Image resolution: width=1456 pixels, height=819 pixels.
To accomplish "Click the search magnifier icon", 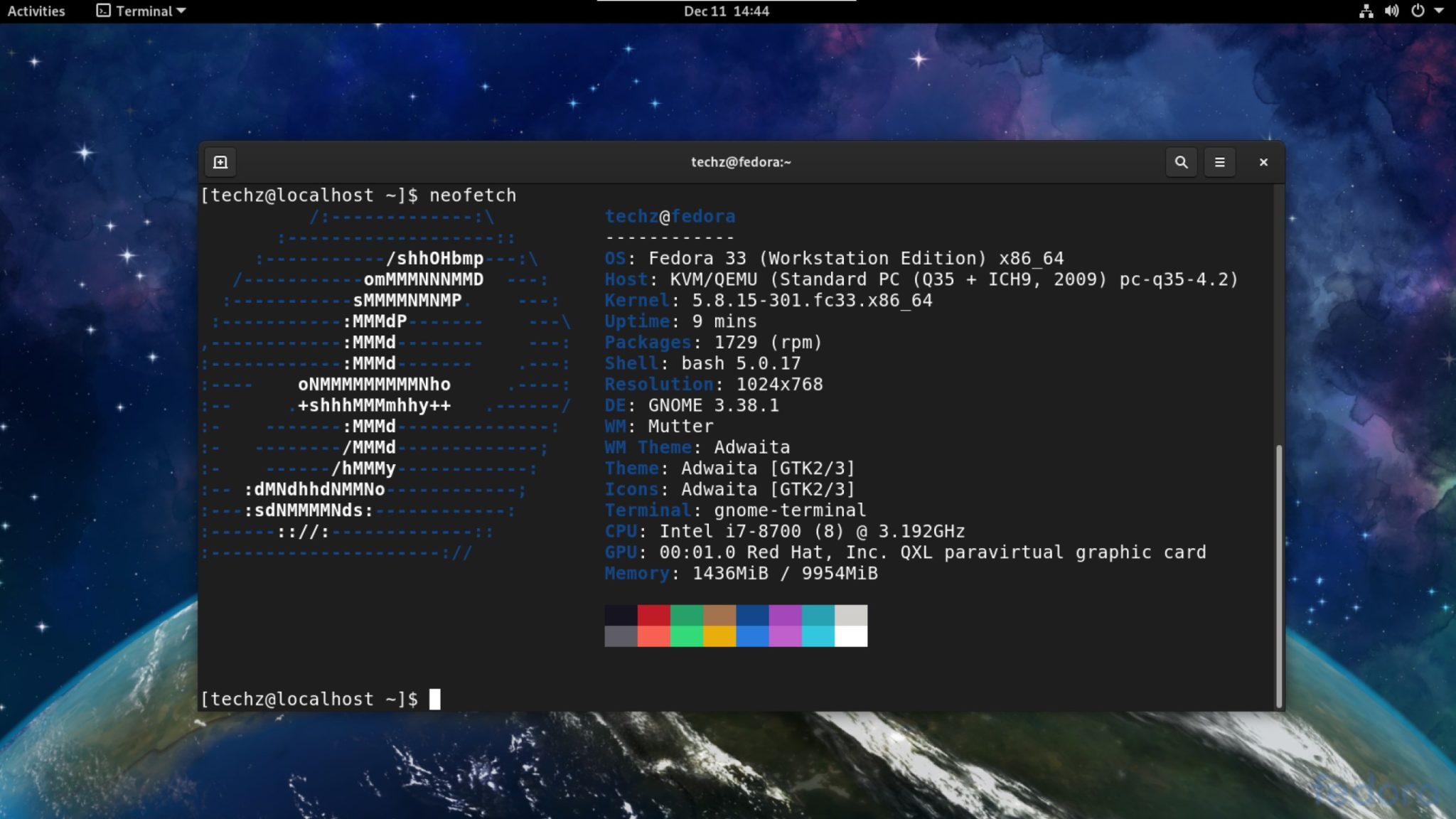I will coord(1181,162).
